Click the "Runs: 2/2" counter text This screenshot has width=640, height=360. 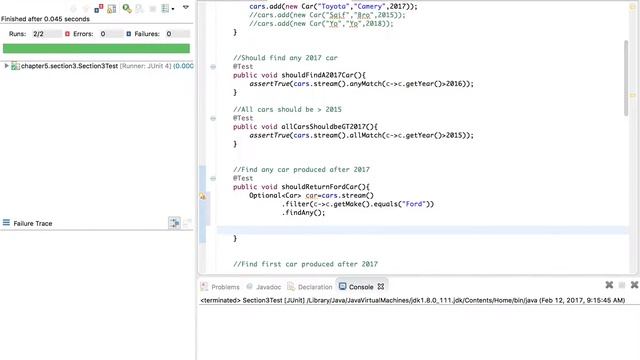click(26, 34)
